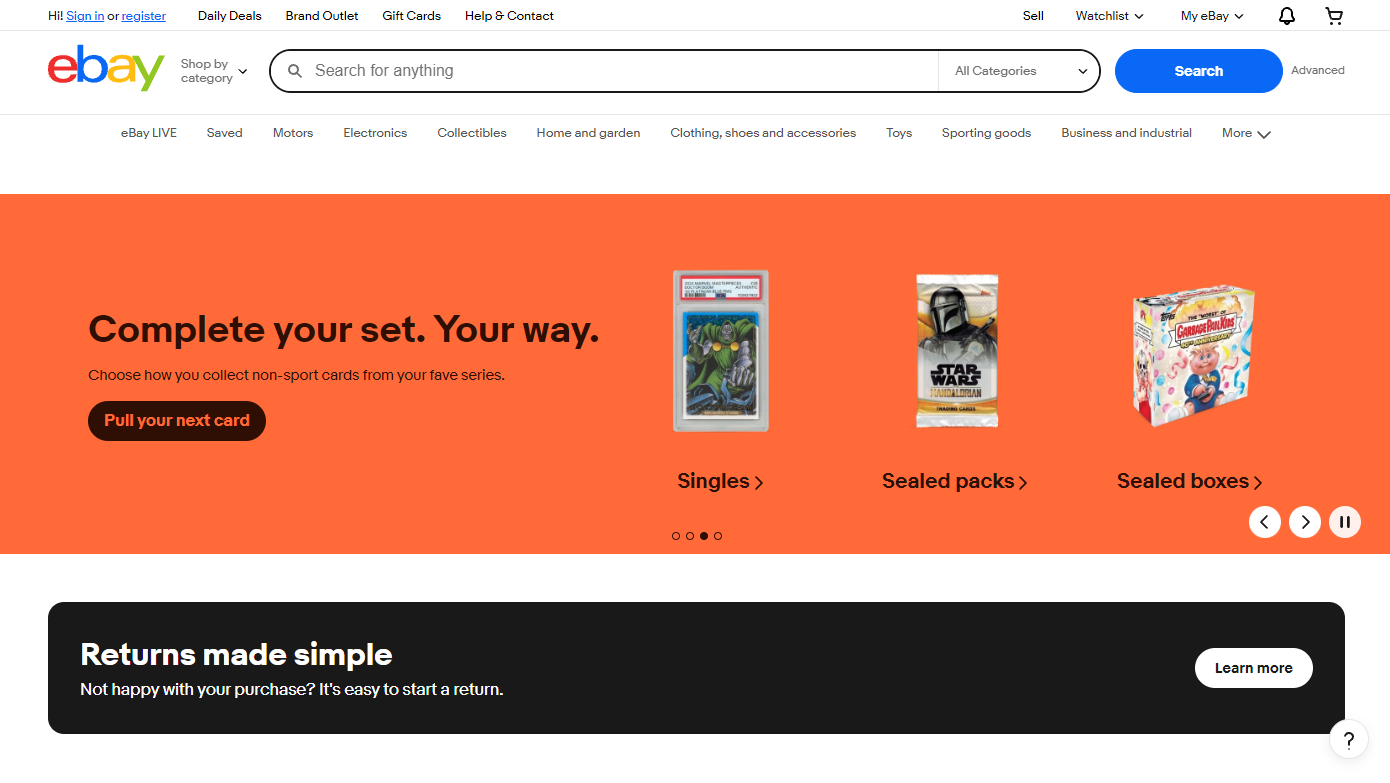This screenshot has width=1390, height=783.
Task: Open the Collectibles category tab
Action: [472, 133]
